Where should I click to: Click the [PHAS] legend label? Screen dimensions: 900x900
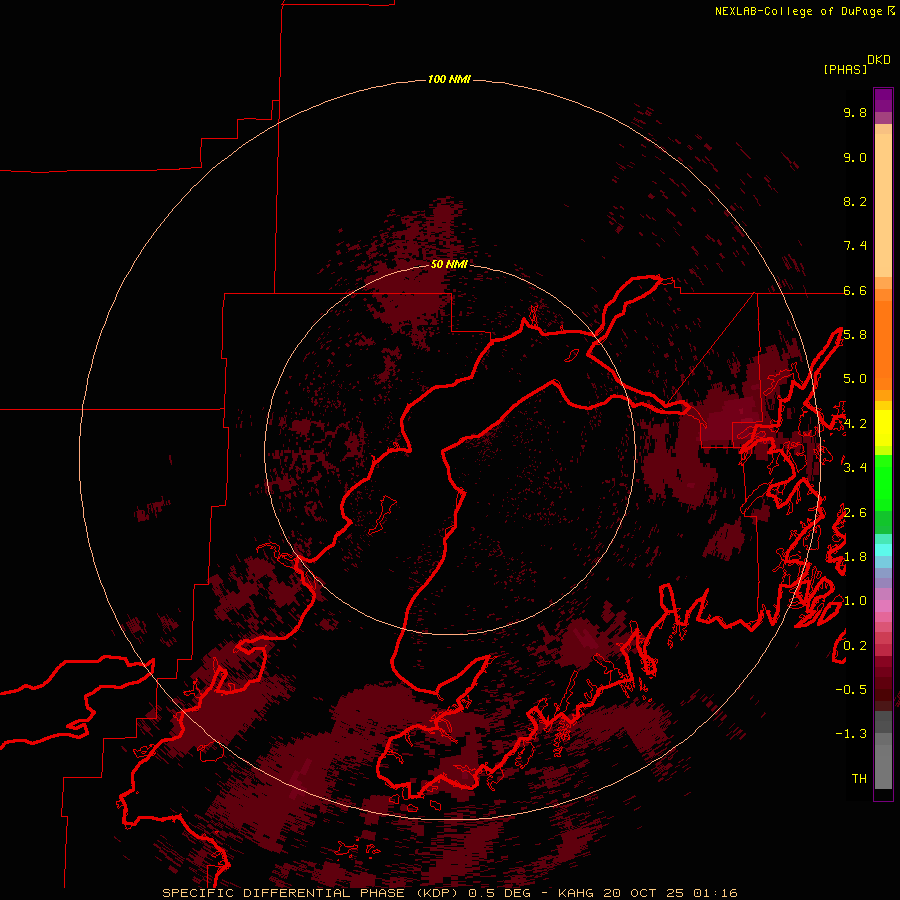click(845, 69)
